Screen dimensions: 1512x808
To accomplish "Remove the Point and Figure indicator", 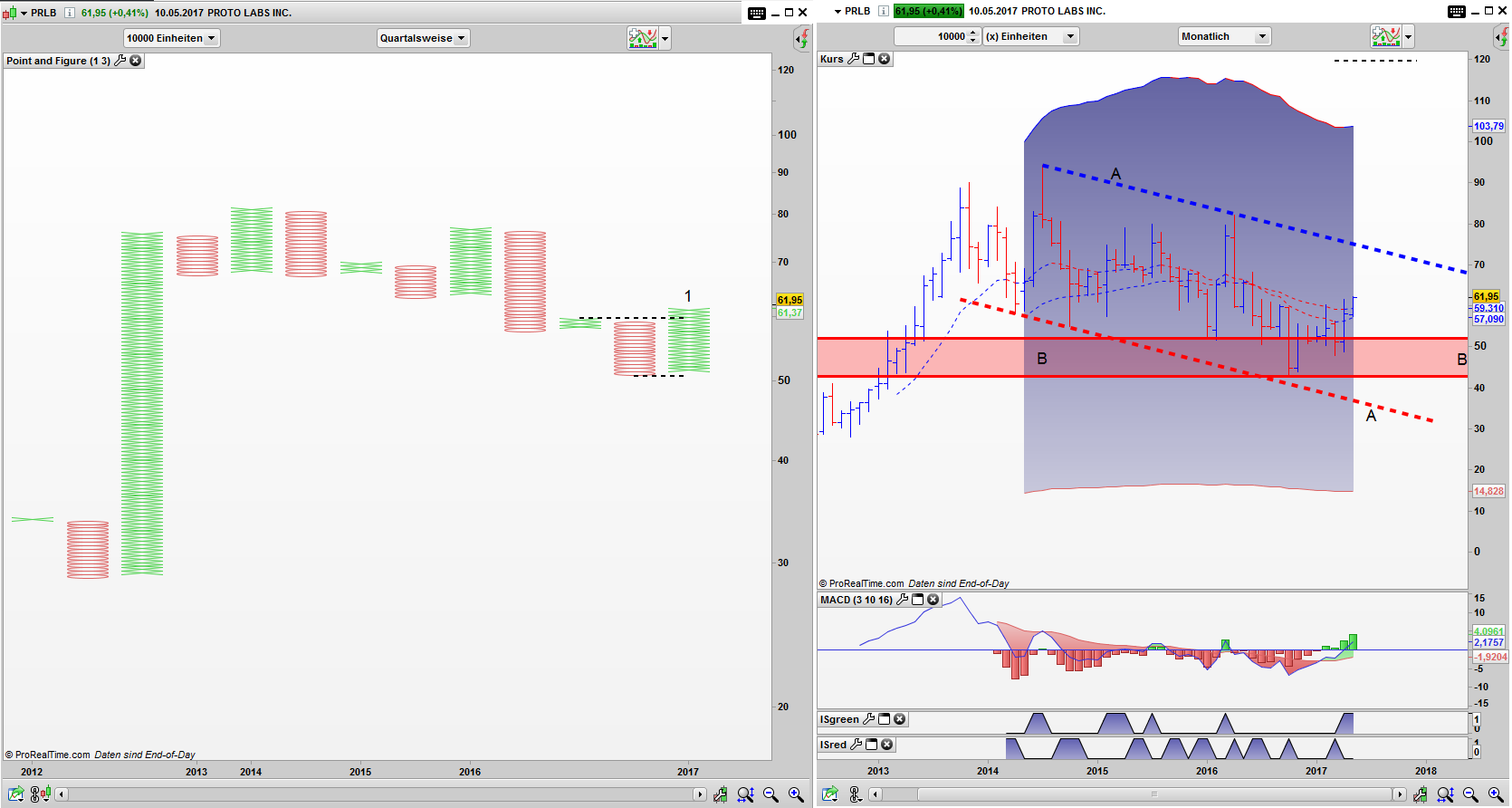I will (136, 61).
